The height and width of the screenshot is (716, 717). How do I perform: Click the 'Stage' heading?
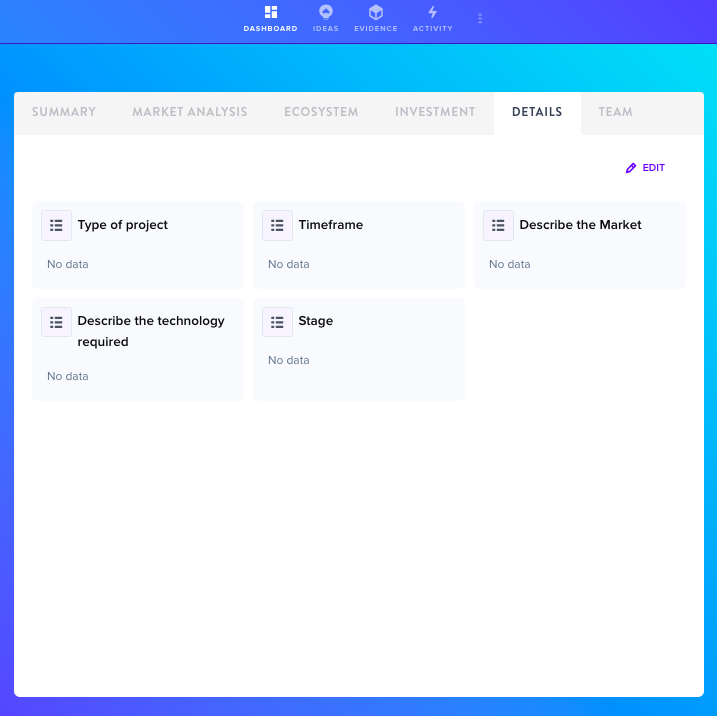316,321
